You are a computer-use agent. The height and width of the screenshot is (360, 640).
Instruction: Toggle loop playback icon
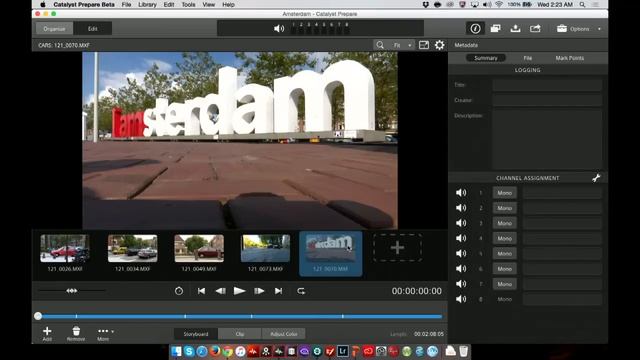[x=301, y=291]
